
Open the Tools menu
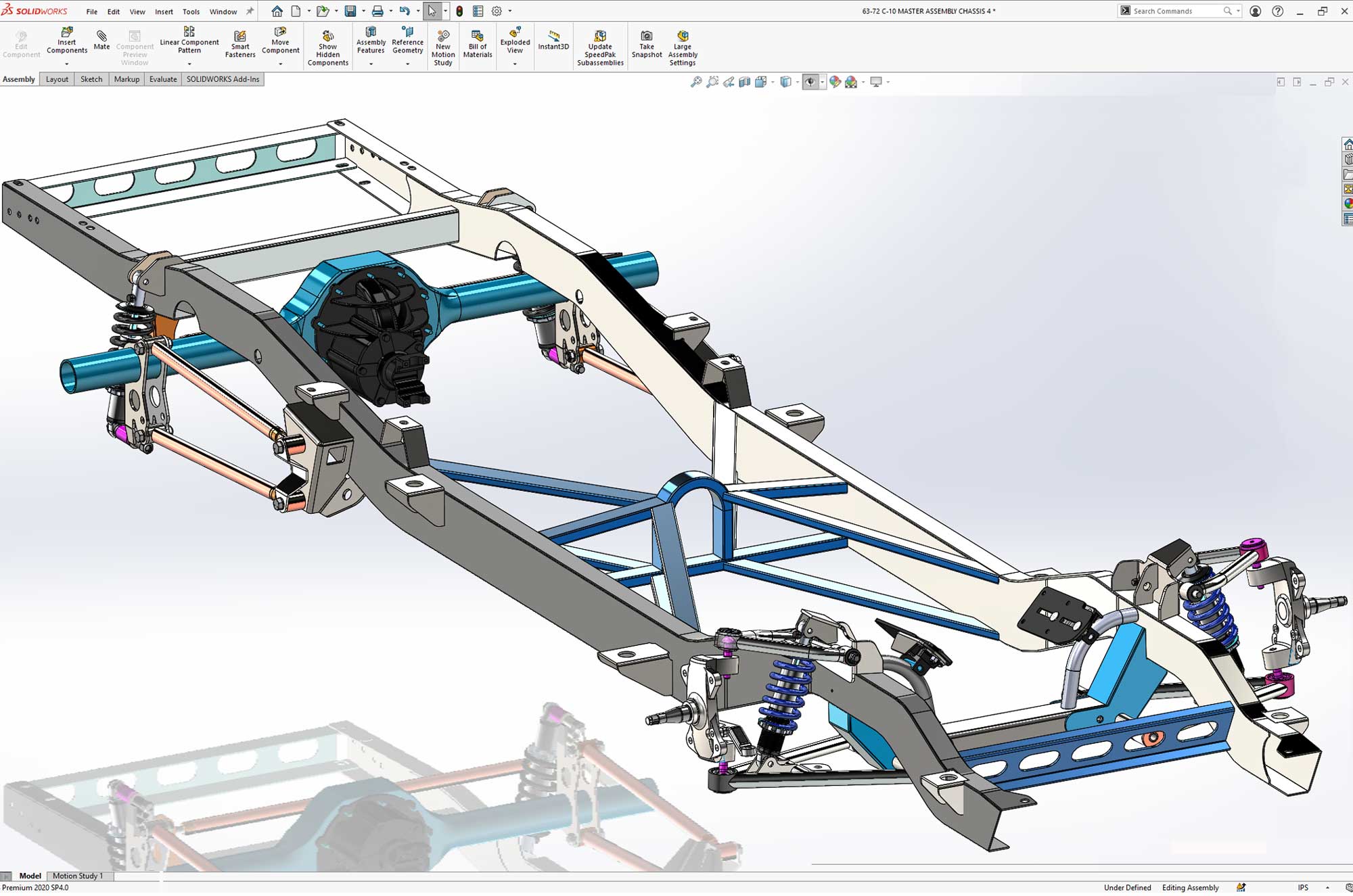(191, 11)
